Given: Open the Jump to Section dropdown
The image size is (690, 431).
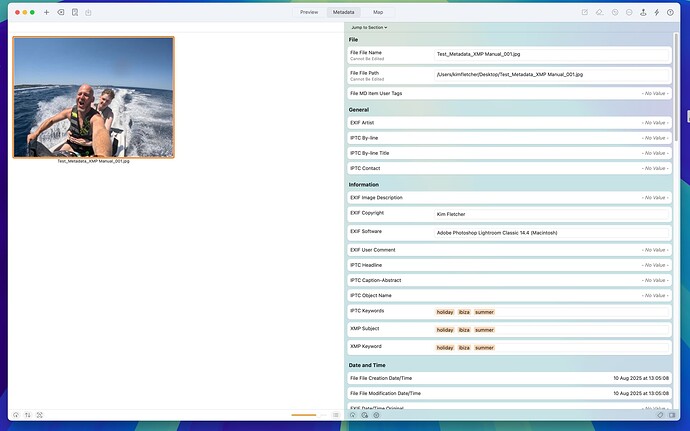Looking at the screenshot, I should click(x=369, y=27).
